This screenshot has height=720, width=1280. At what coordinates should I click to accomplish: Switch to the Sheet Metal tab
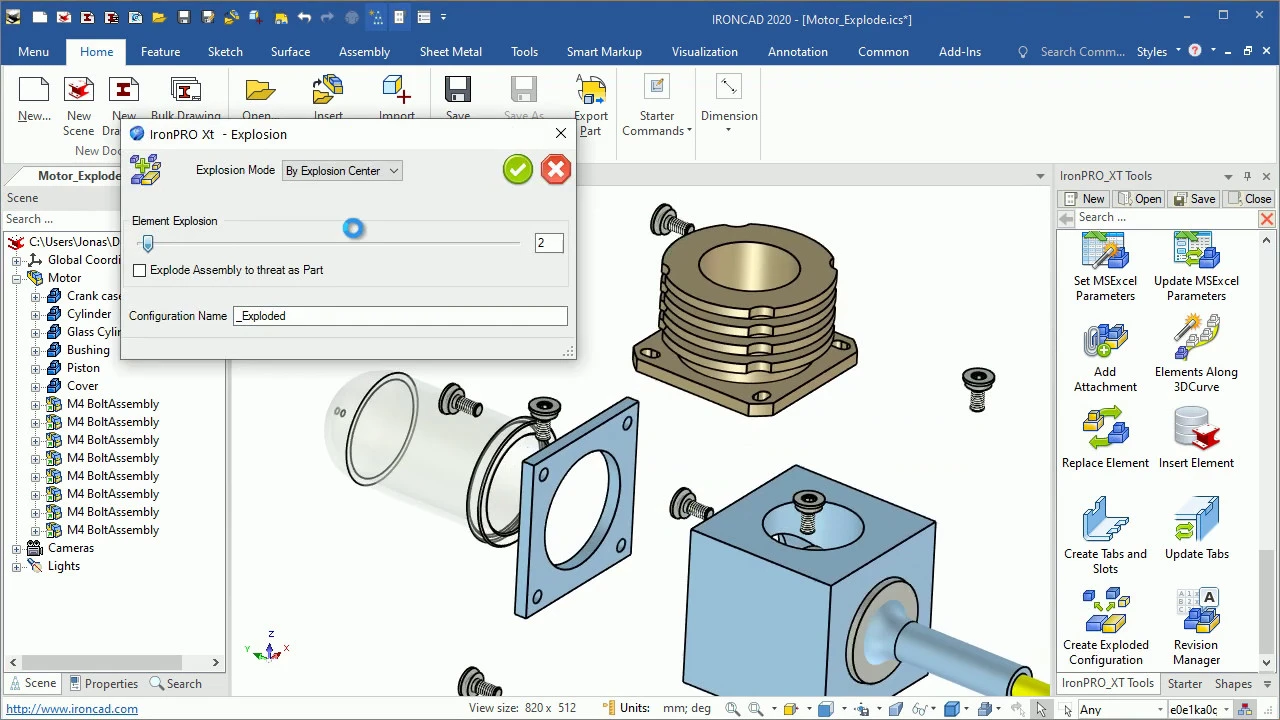pos(450,52)
